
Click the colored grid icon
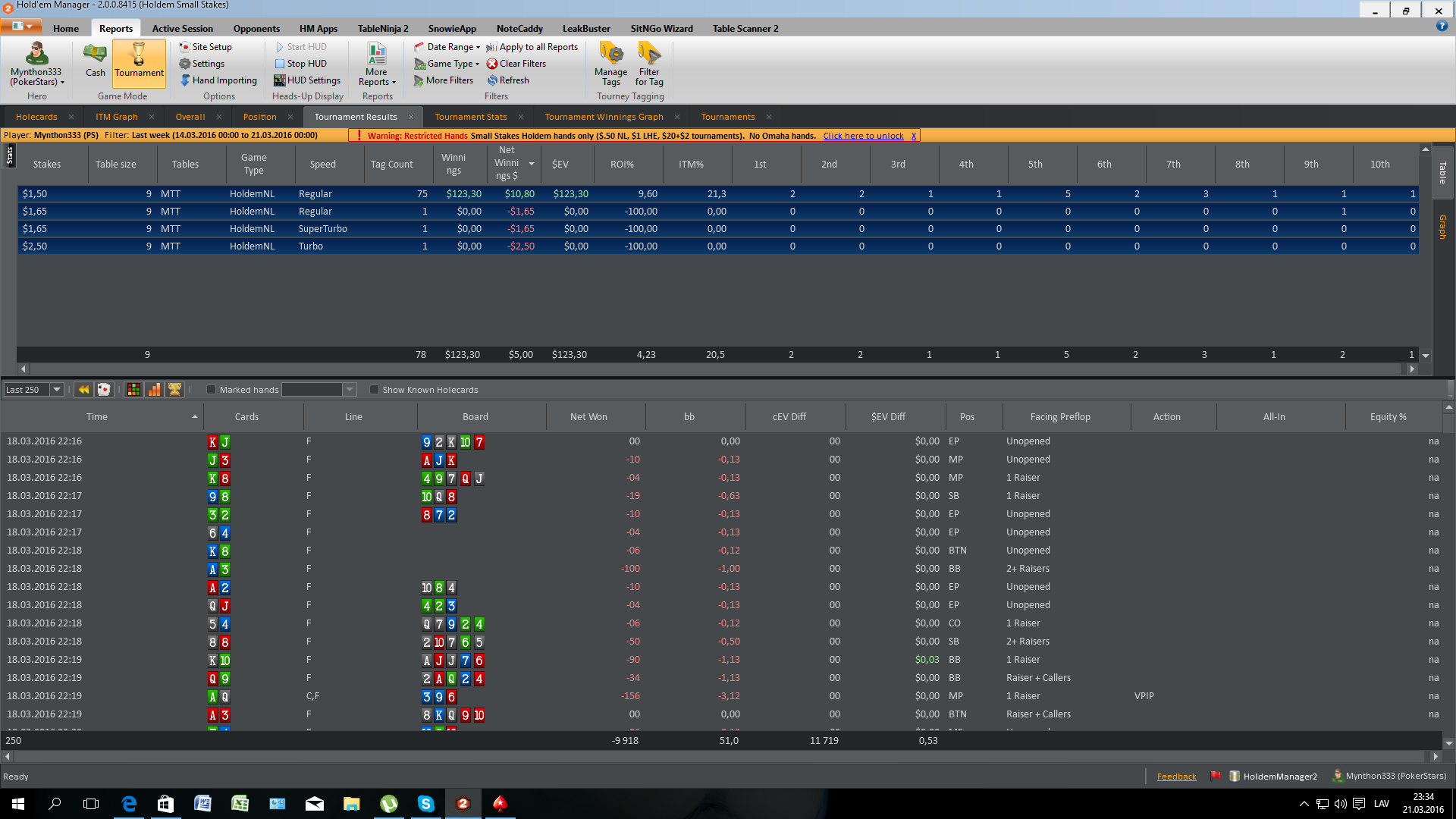coord(133,390)
